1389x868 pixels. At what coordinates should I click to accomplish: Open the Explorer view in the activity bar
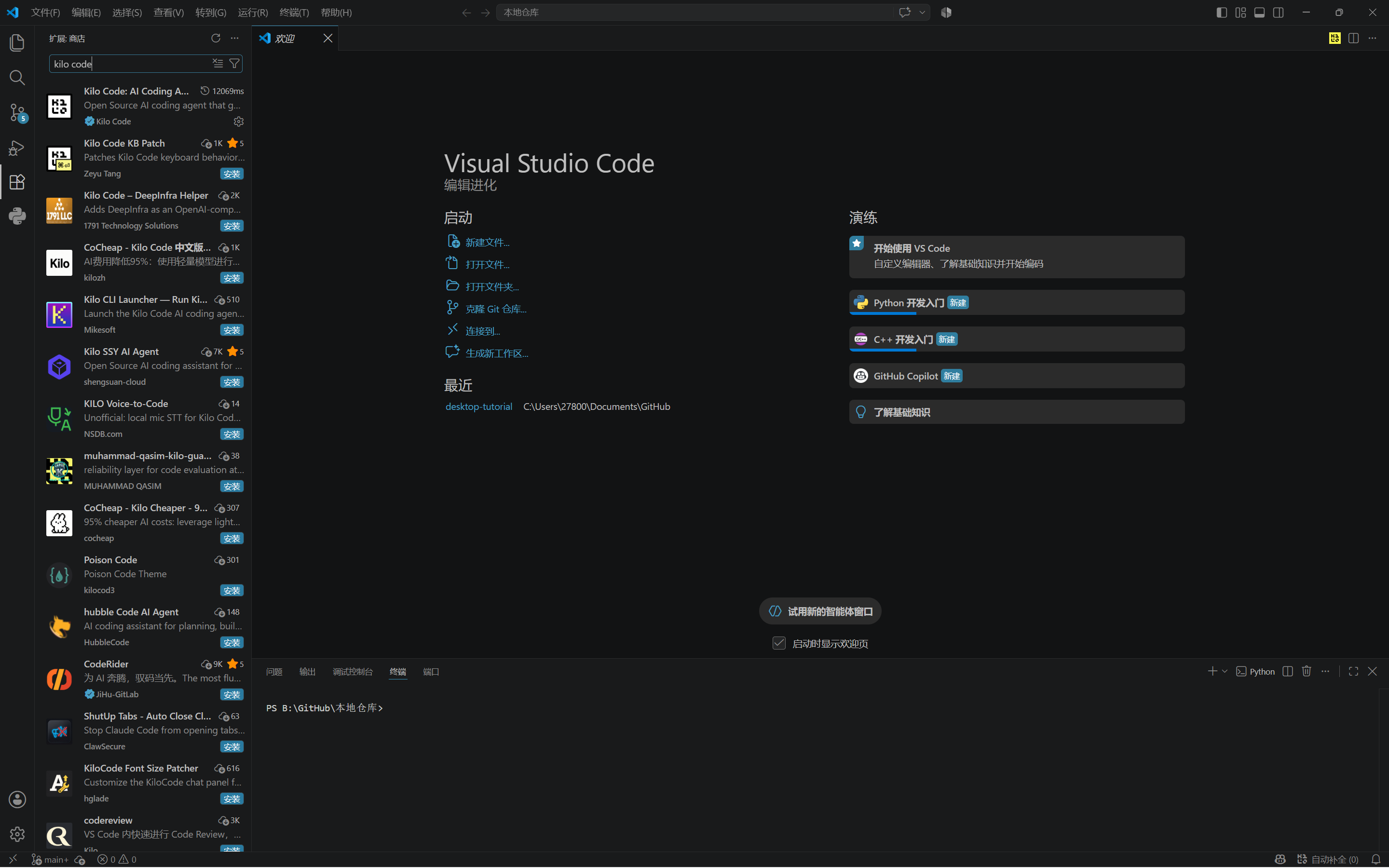[x=17, y=42]
